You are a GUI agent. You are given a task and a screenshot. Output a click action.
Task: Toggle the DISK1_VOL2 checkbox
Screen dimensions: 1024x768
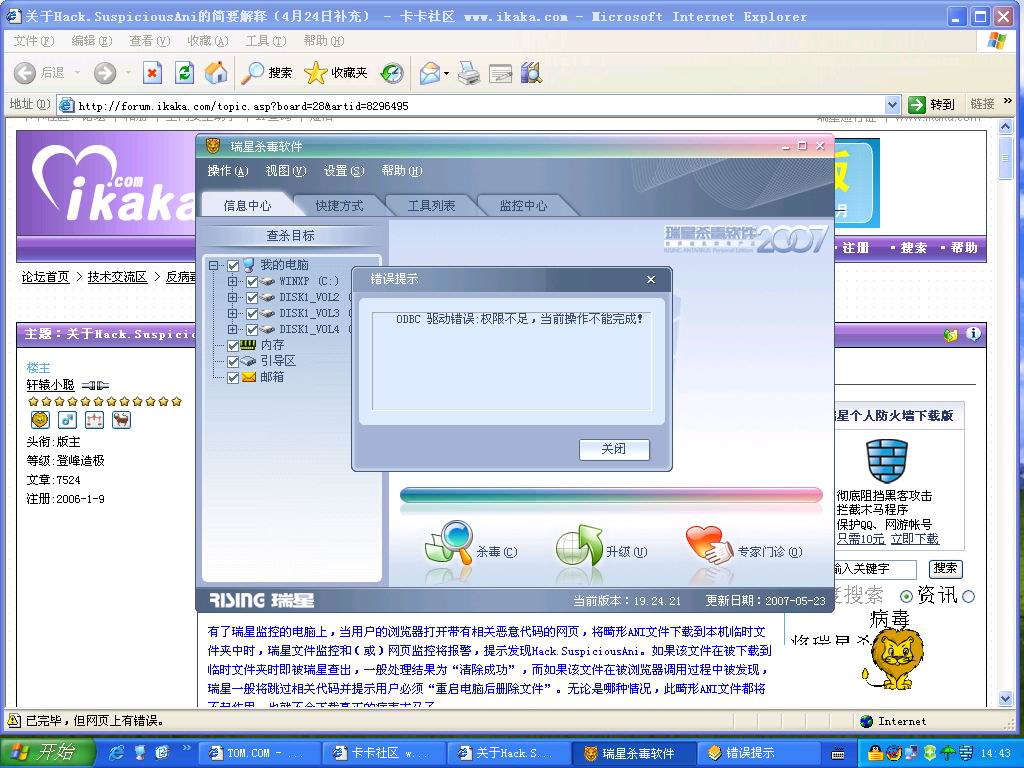251,297
